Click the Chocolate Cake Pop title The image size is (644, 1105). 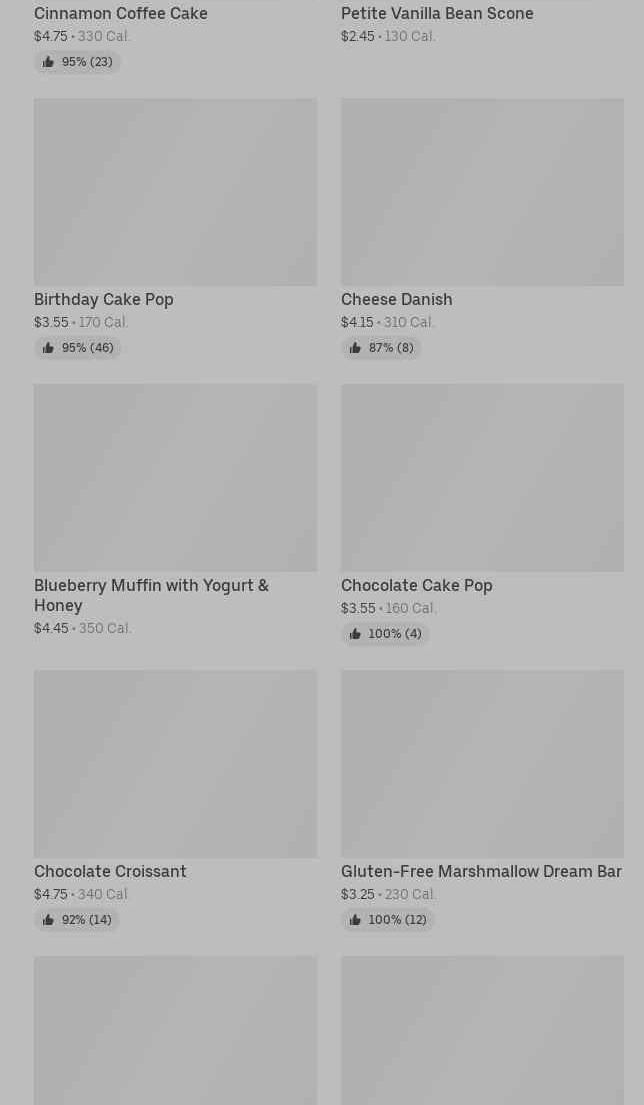[x=417, y=586]
